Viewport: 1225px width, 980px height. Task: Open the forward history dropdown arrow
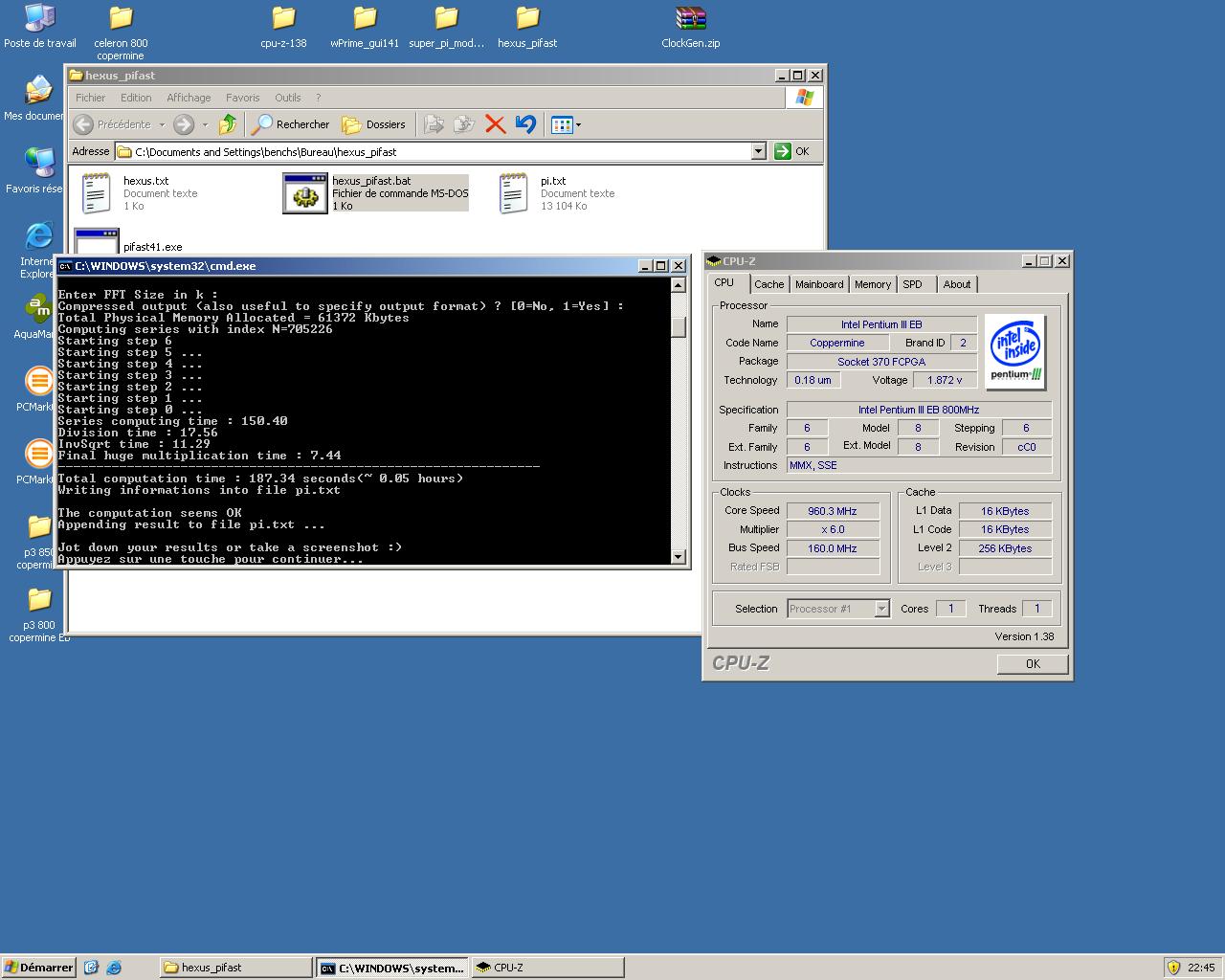pos(203,124)
